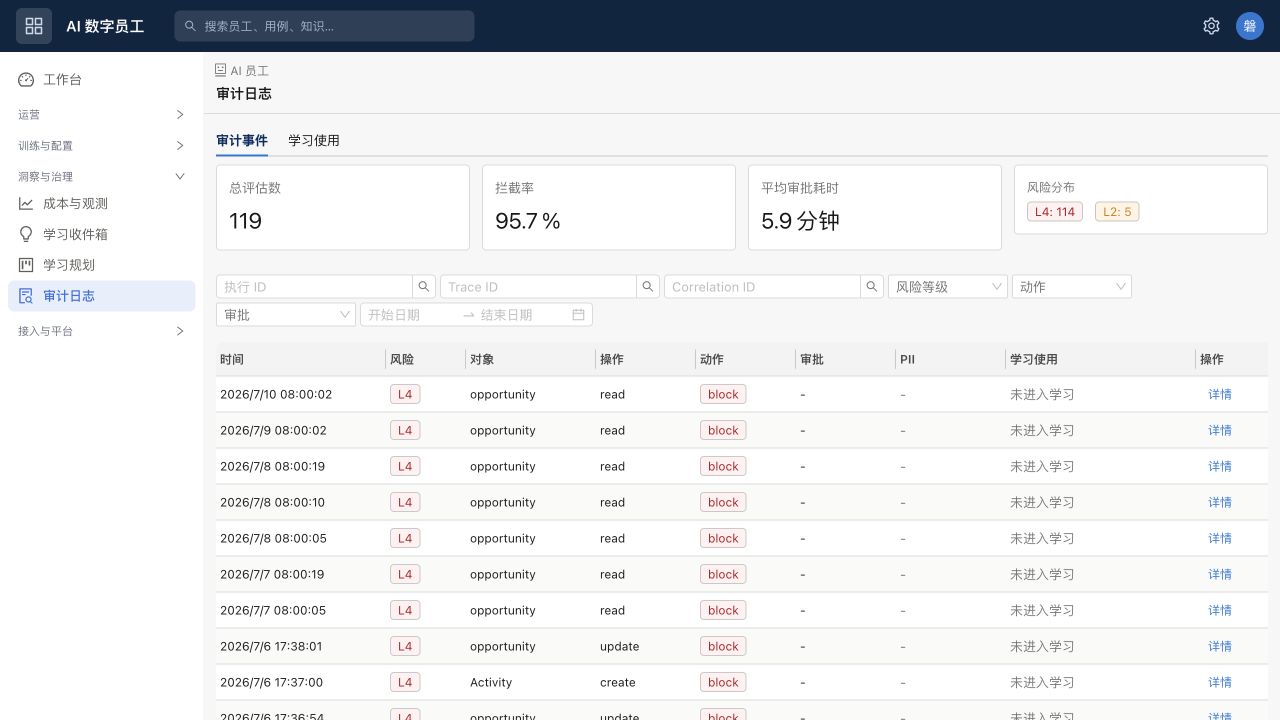Open 学习收件箱 in sidebar
The width and height of the screenshot is (1280, 720).
(102, 235)
